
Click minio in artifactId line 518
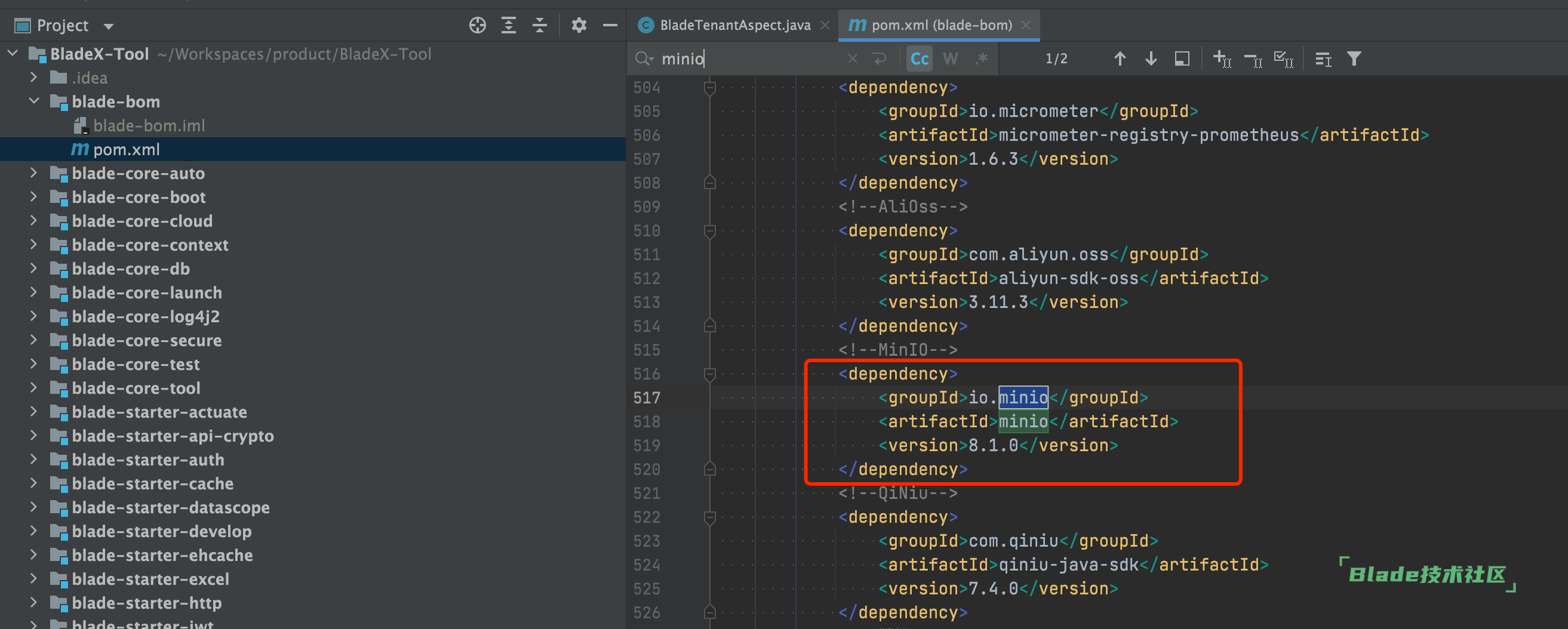tap(1023, 421)
